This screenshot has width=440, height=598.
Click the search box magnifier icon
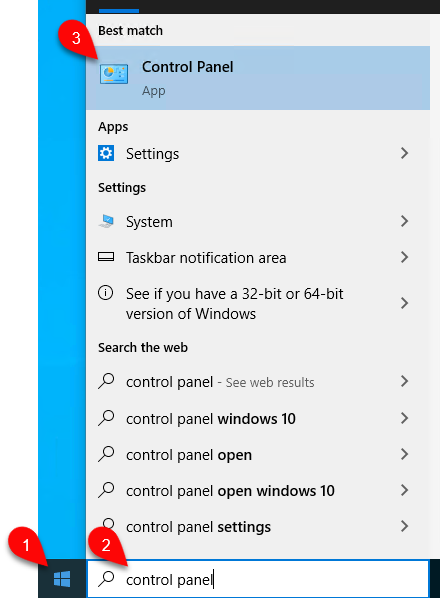pos(106,579)
